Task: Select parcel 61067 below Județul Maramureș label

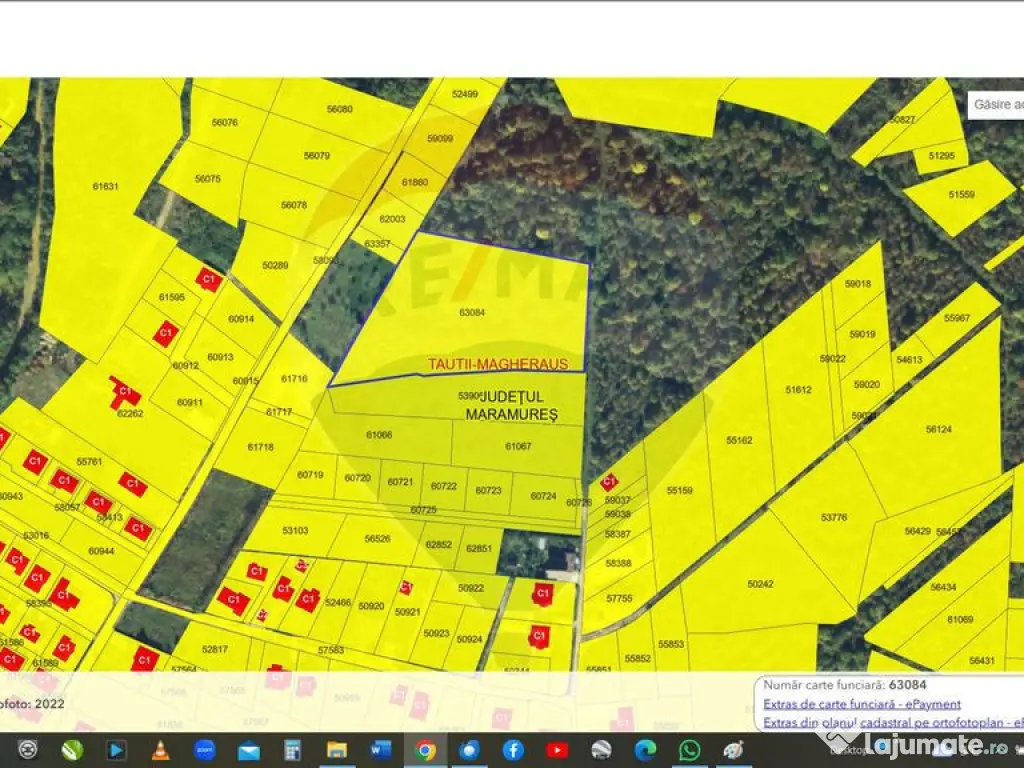Action: click(518, 446)
